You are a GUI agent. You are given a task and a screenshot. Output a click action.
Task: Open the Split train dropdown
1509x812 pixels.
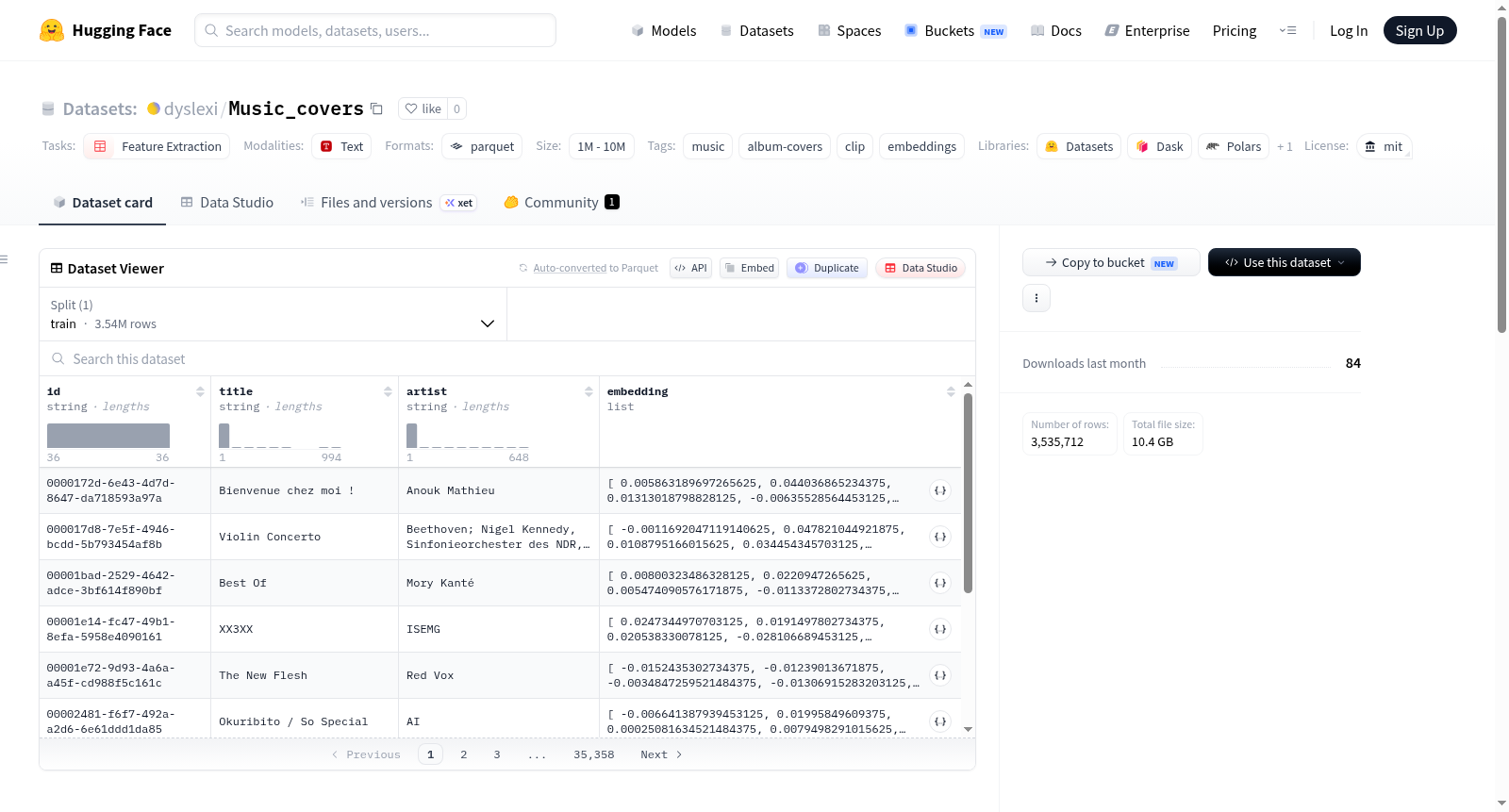coord(273,314)
